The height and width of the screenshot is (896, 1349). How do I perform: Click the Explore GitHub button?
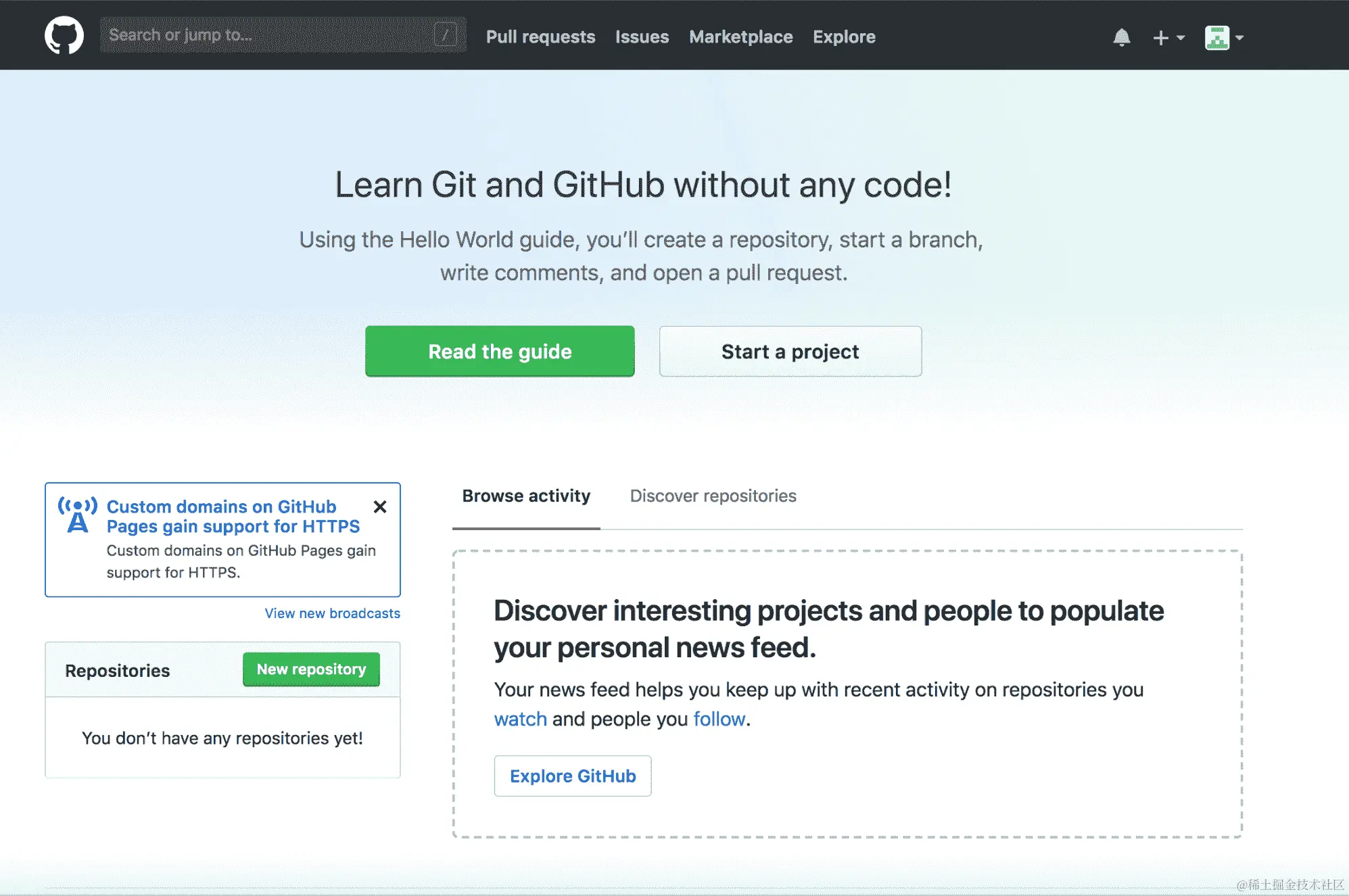pos(572,776)
